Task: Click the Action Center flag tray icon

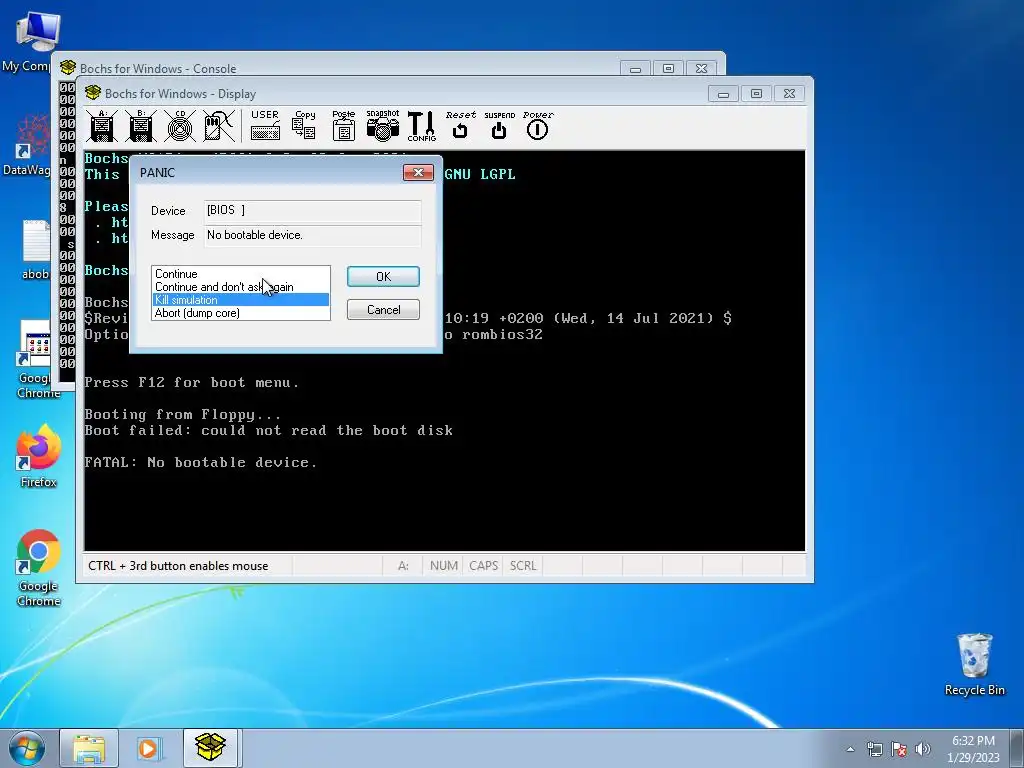Action: click(899, 749)
